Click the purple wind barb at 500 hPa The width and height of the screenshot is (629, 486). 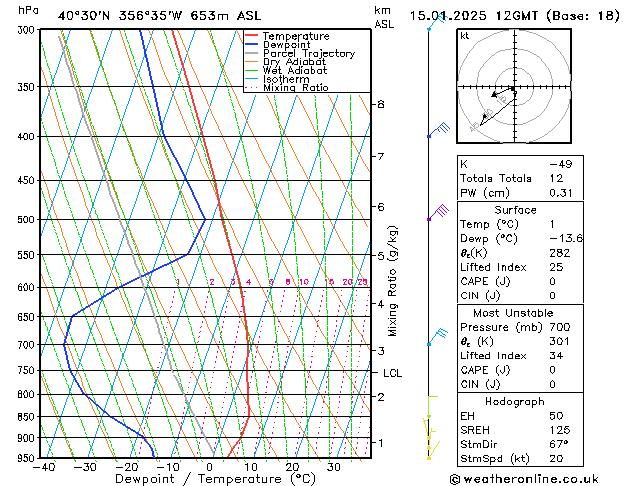(x=438, y=212)
